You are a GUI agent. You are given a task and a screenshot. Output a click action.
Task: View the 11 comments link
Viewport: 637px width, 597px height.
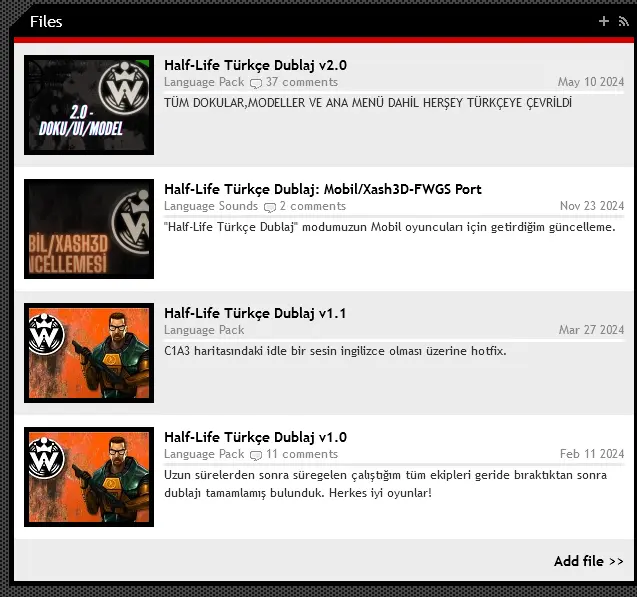(302, 454)
